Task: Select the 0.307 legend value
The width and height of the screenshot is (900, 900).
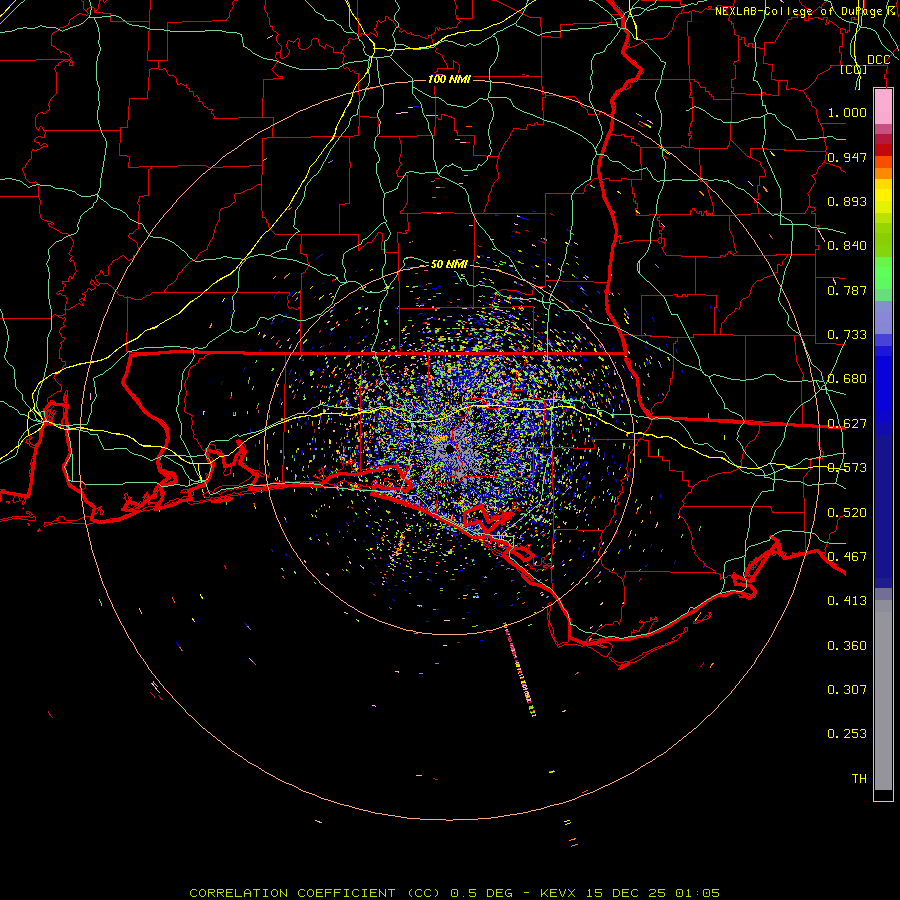Action: point(847,690)
